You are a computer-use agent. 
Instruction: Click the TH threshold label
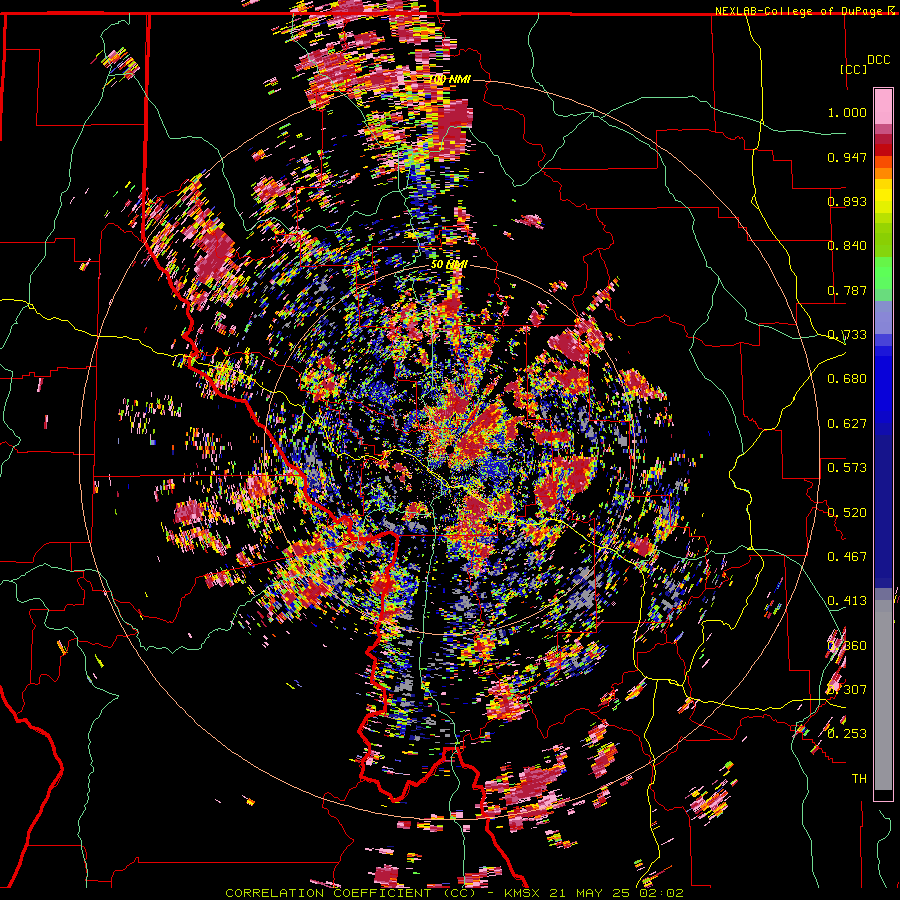[x=859, y=779]
